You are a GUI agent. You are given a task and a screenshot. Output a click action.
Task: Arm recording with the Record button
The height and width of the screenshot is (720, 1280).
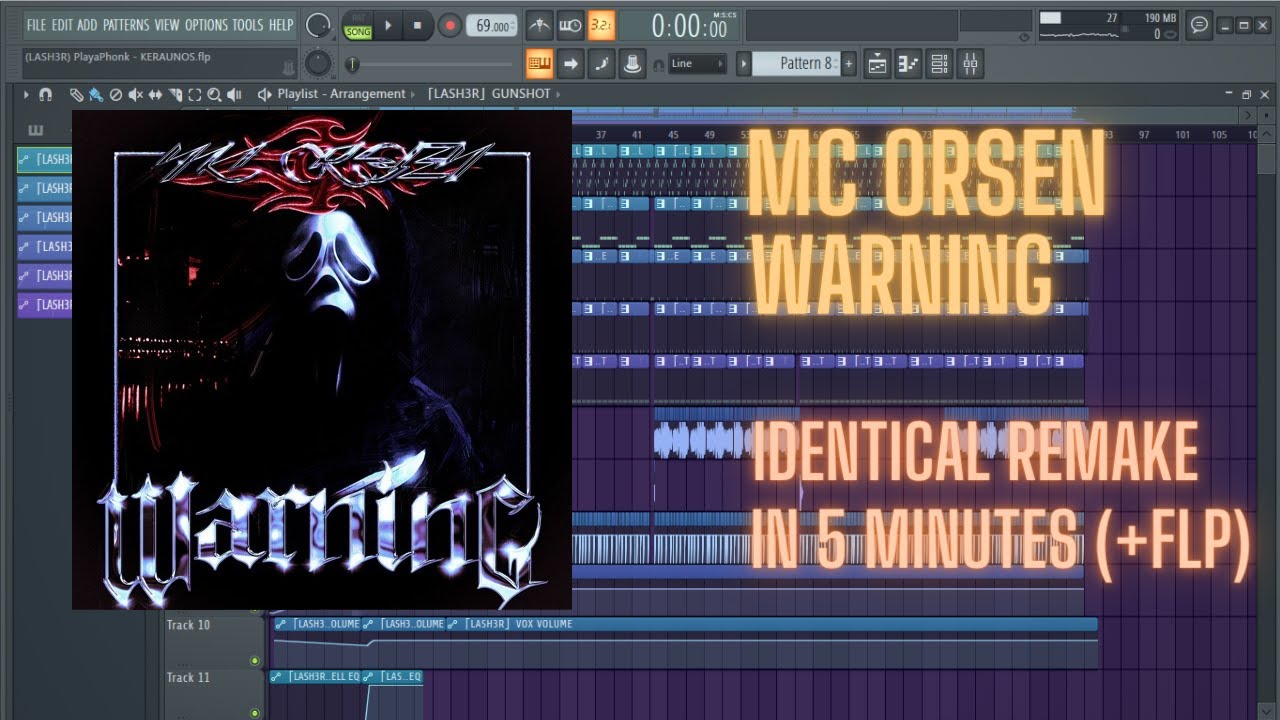449,26
